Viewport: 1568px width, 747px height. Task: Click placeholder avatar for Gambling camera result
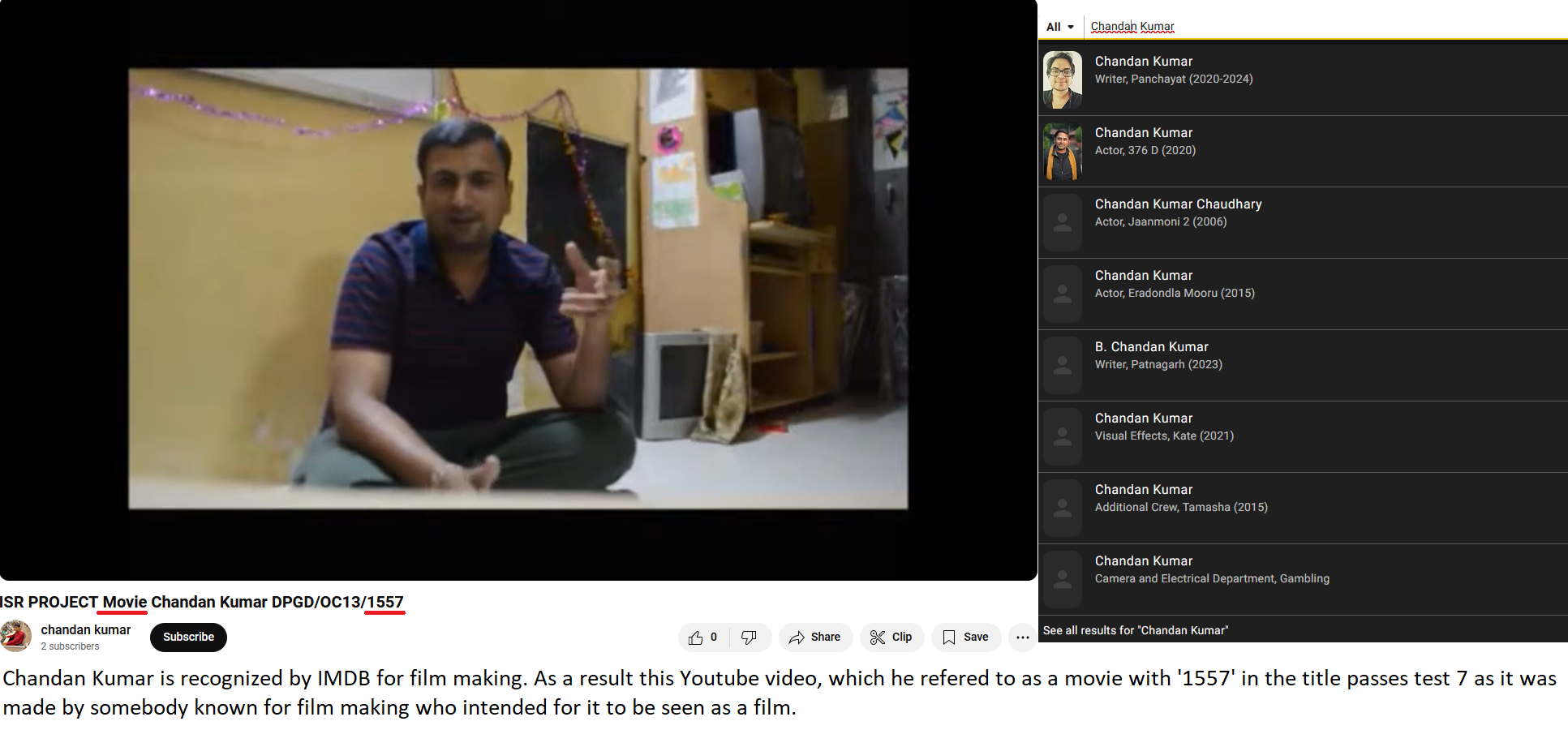point(1063,579)
